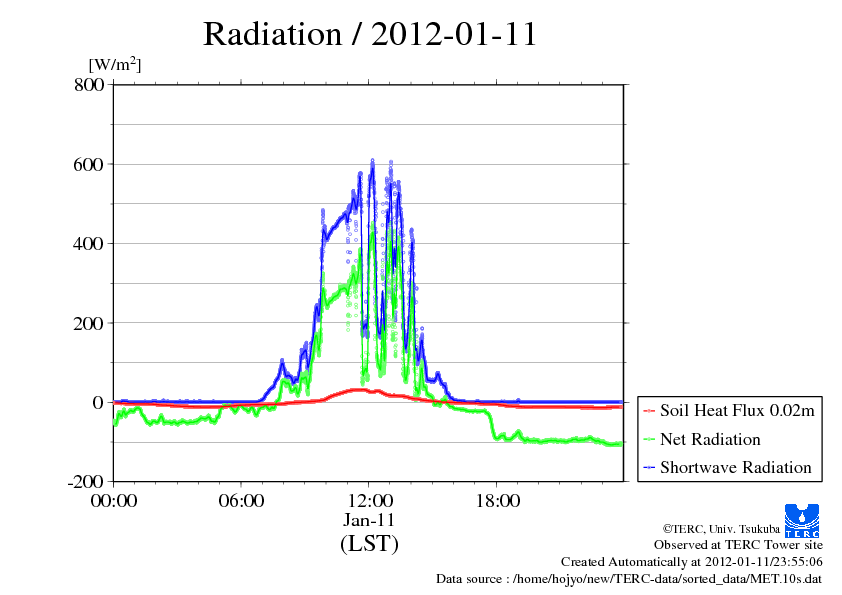Viewport: 842px width, 595px height.
Task: Click the '©TERC, Univ. Tsukuba' copyright text
Action: [721, 529]
